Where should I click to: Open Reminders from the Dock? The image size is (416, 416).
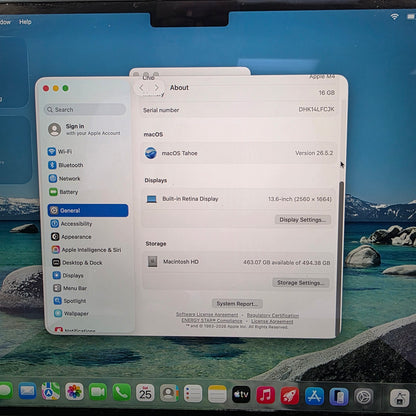coord(193,394)
